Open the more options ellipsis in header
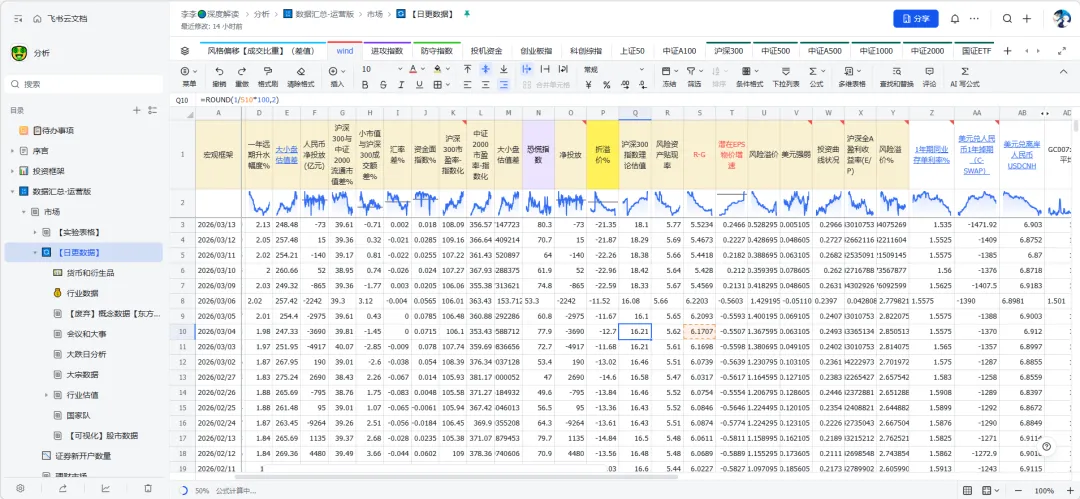Viewport: 1080px width, 499px height. pyautogui.click(x=974, y=19)
